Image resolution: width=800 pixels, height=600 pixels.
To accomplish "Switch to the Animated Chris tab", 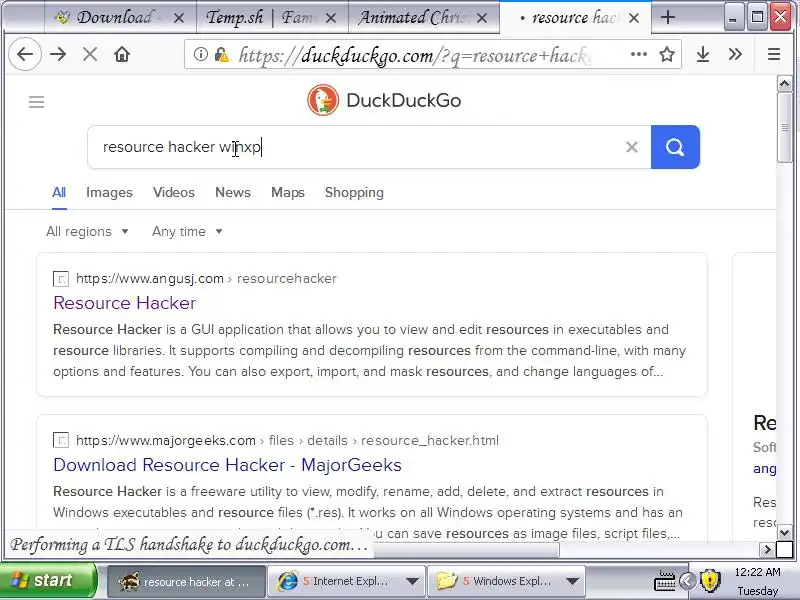I will click(423, 18).
